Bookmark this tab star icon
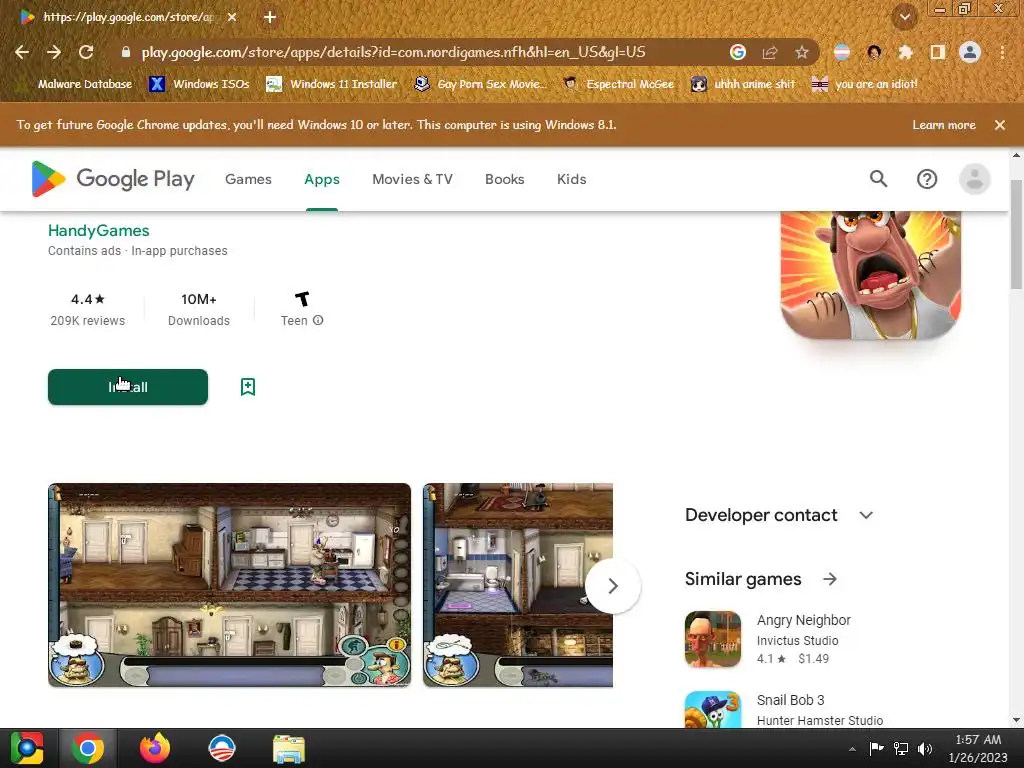This screenshot has width=1024, height=768. [802, 52]
